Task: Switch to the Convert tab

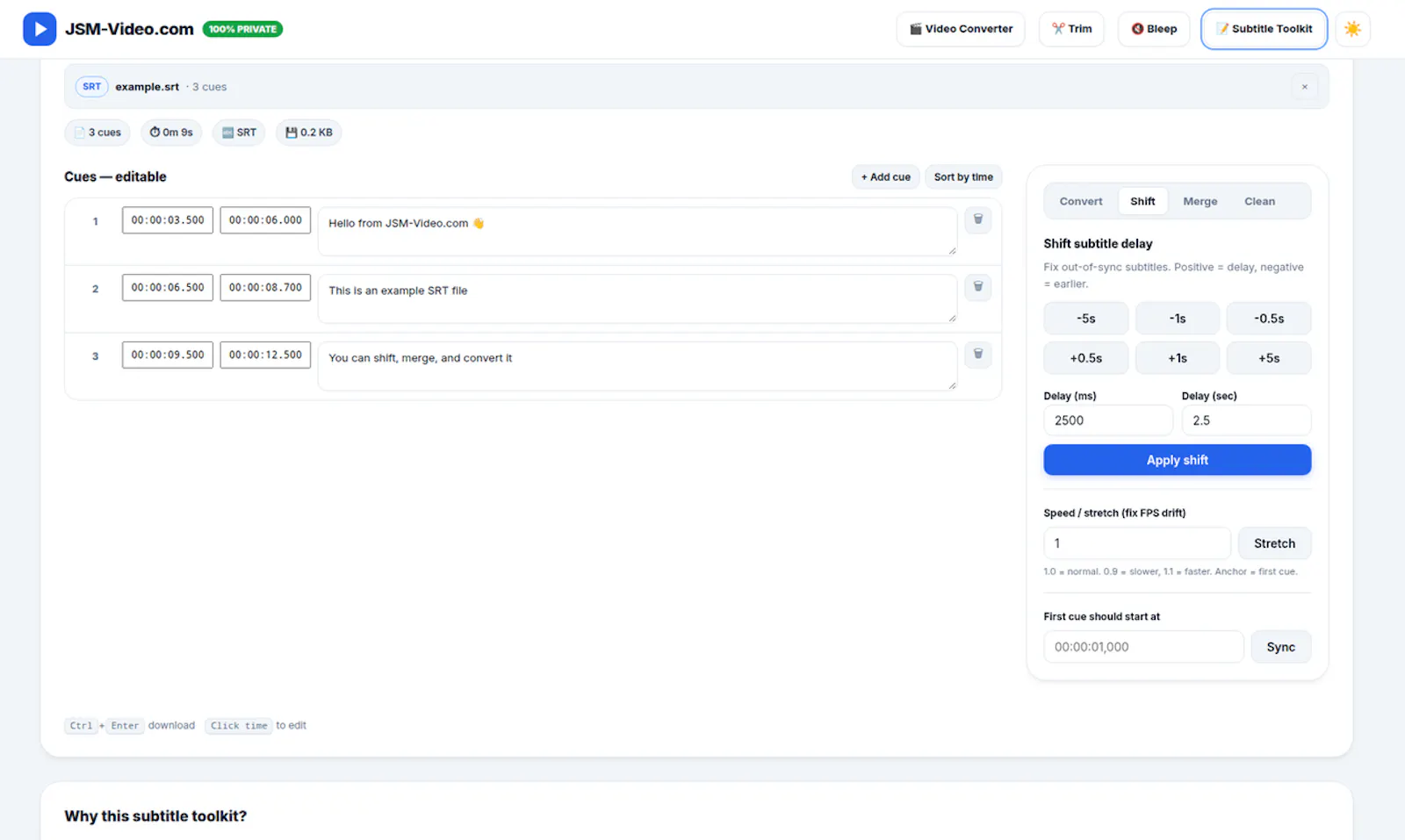Action: pyautogui.click(x=1081, y=201)
